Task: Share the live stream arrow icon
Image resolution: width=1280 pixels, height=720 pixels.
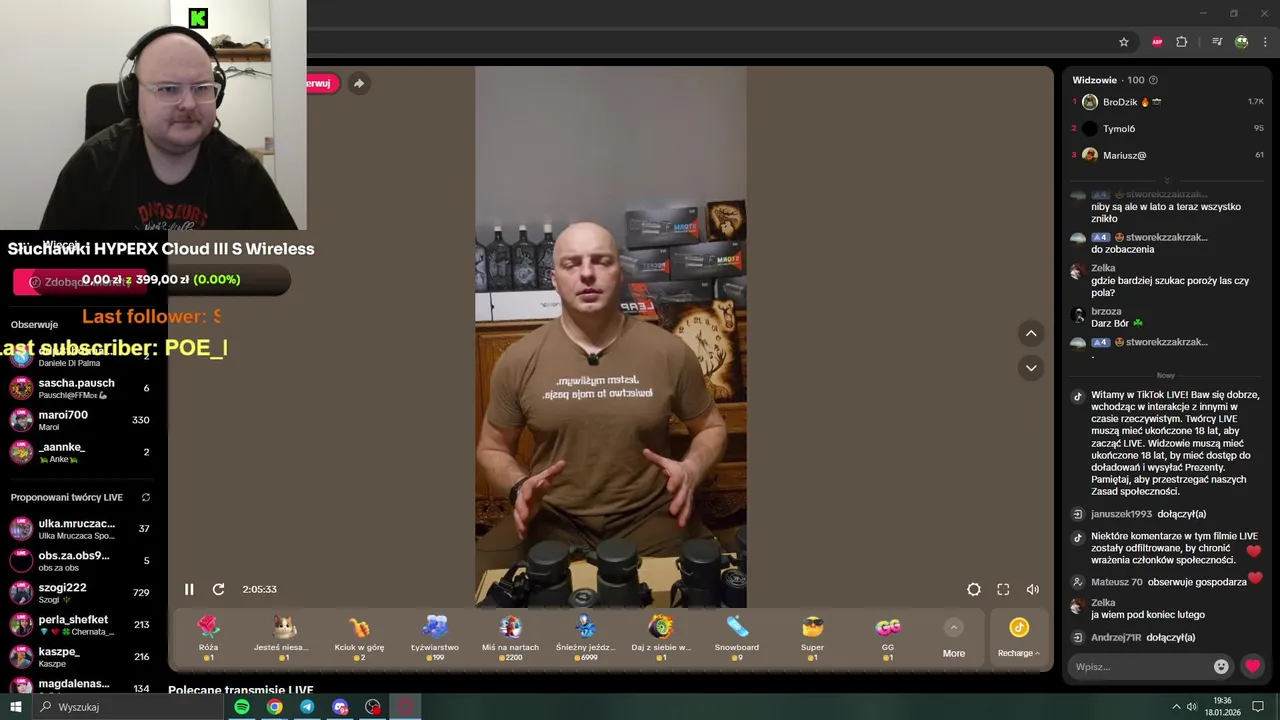Action: coord(359,83)
